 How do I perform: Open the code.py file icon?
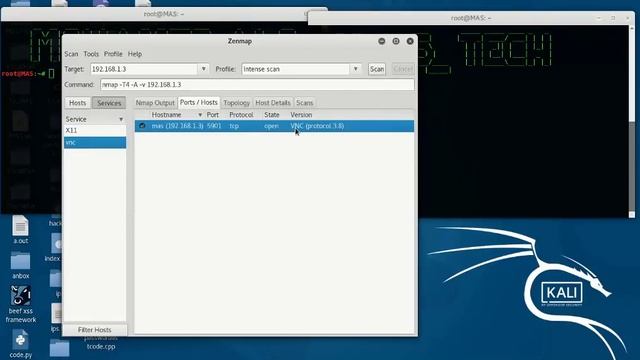click(20, 344)
